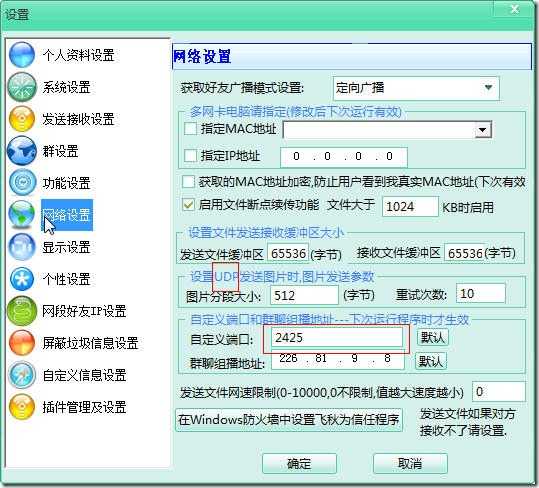Click the blue icon beside 显示设置
The image size is (539, 488).
[x=22, y=247]
